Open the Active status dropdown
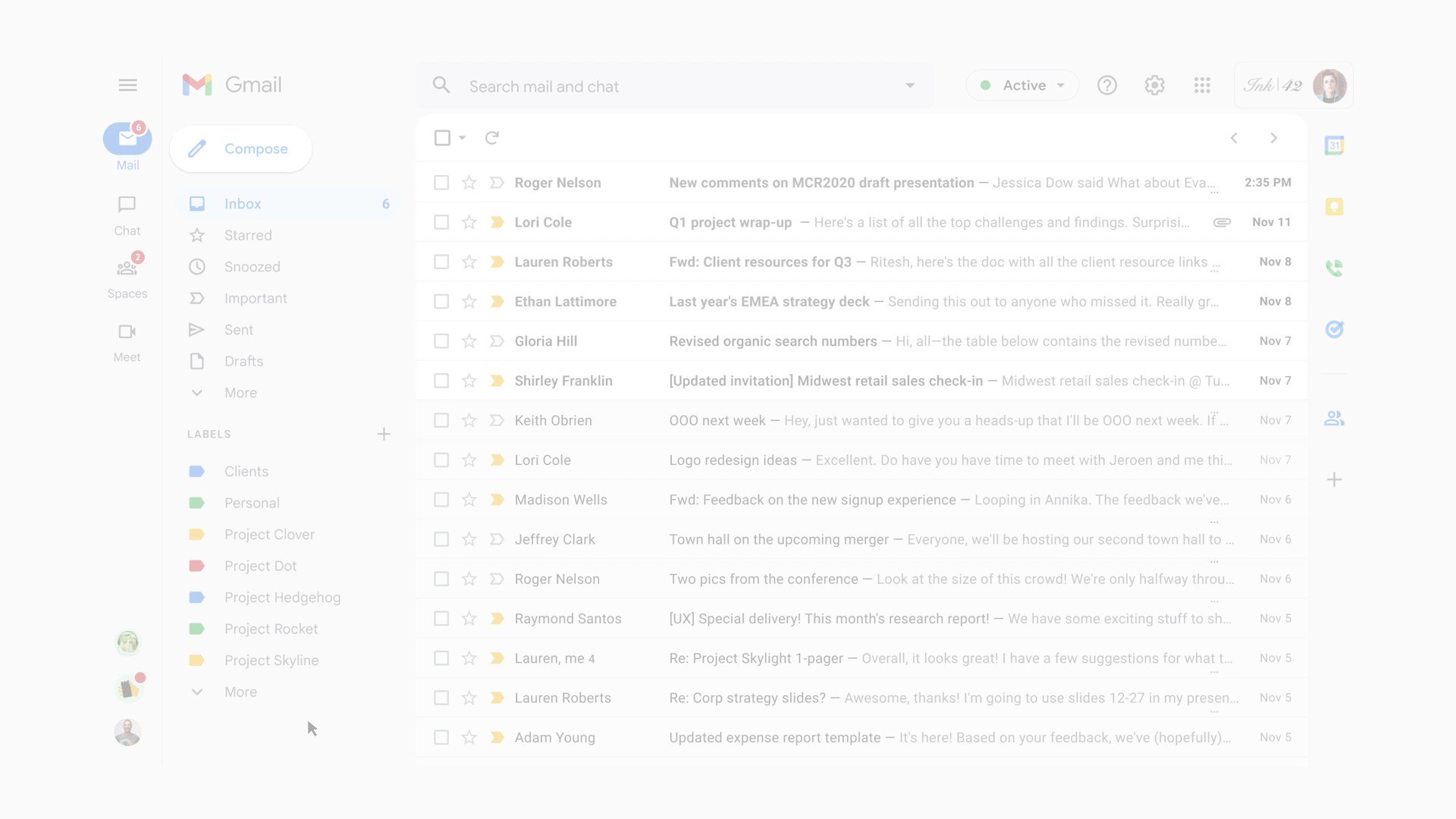This screenshot has height=819, width=1456. coord(1021,85)
